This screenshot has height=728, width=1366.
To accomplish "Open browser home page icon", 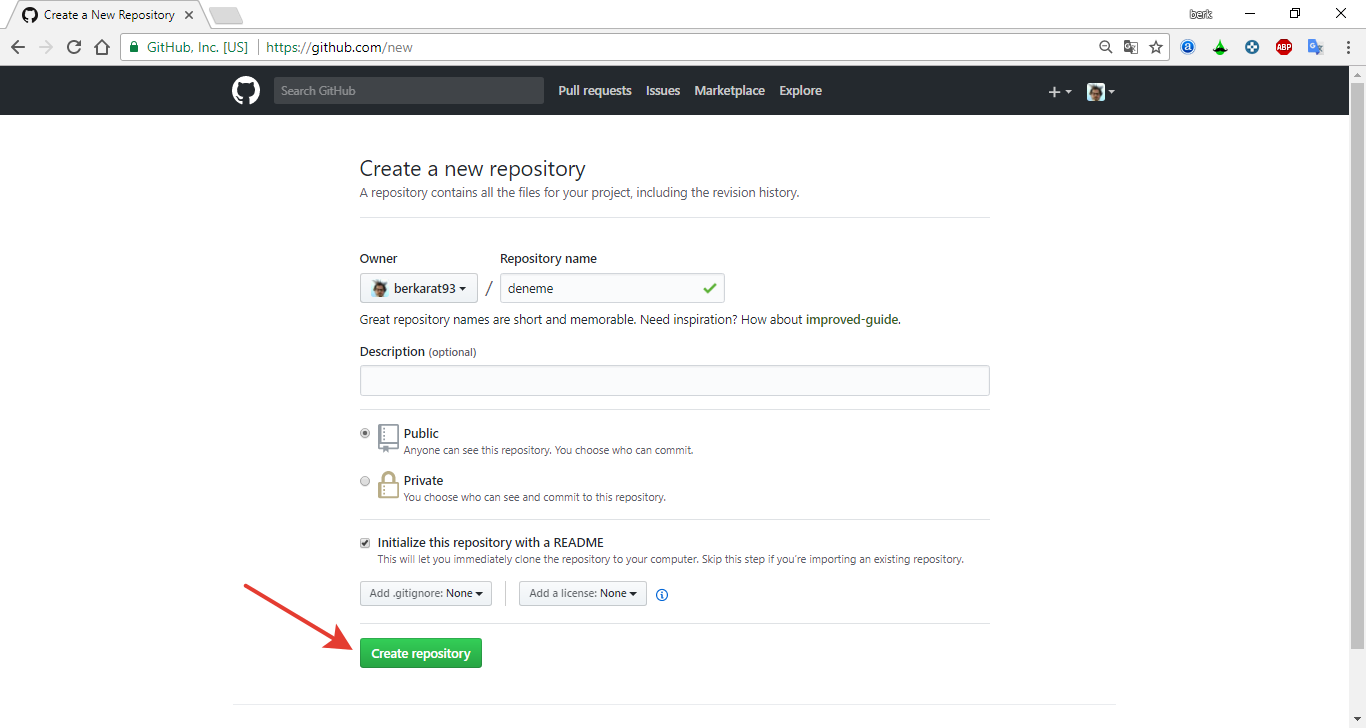I will click(x=101, y=47).
